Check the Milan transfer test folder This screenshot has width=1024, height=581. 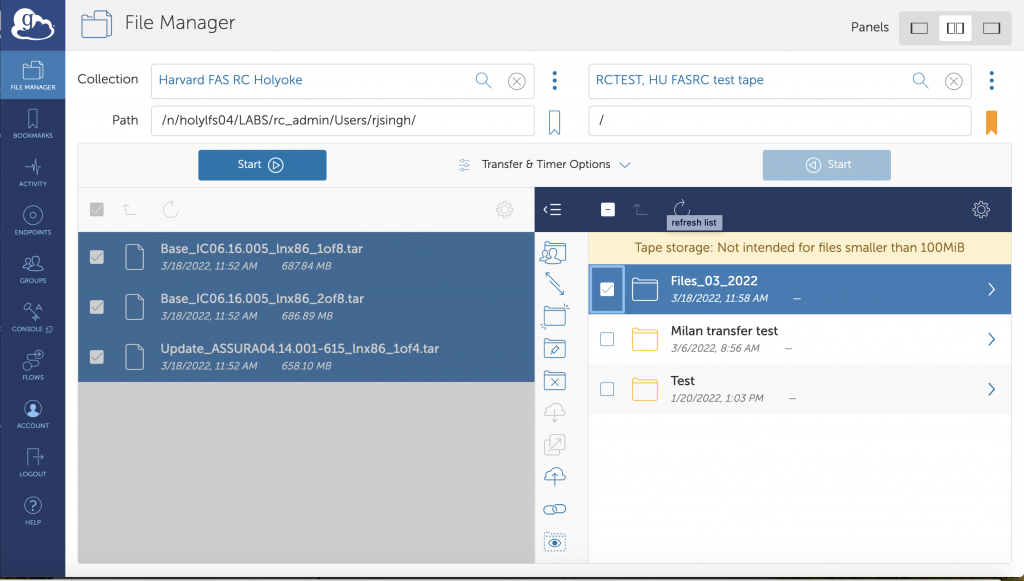pyautogui.click(x=607, y=339)
